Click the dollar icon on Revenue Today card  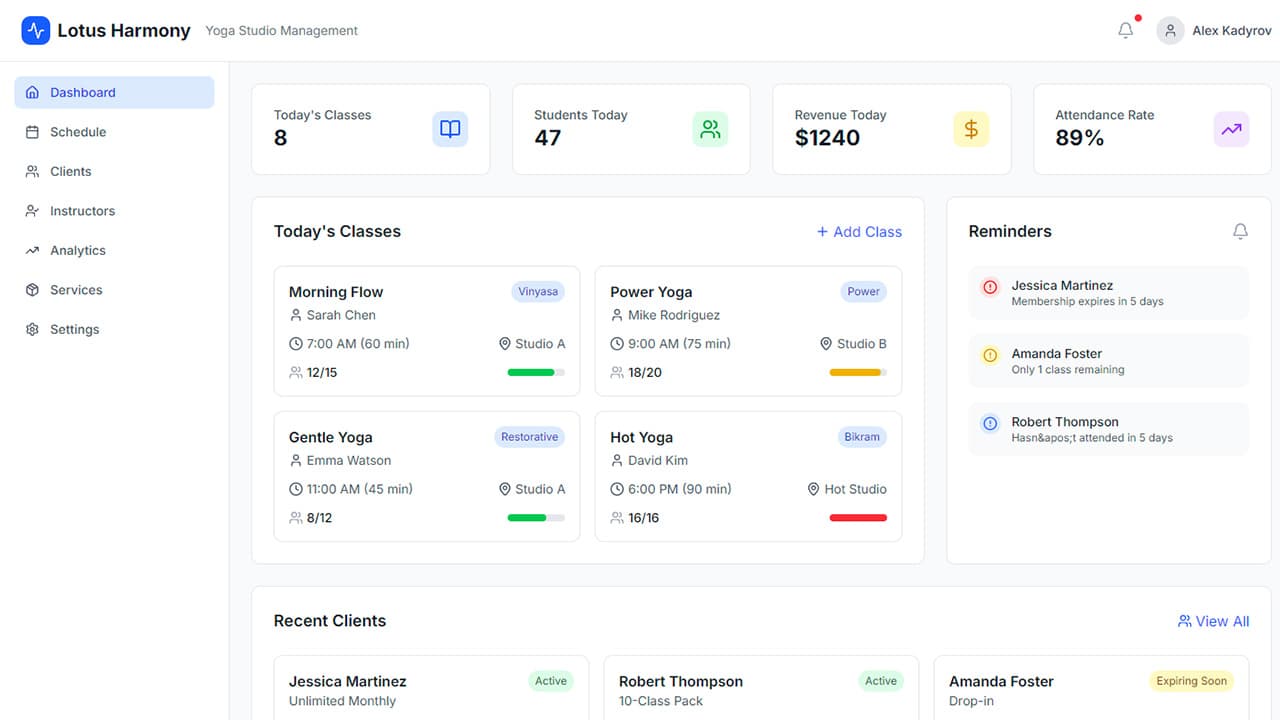click(970, 128)
